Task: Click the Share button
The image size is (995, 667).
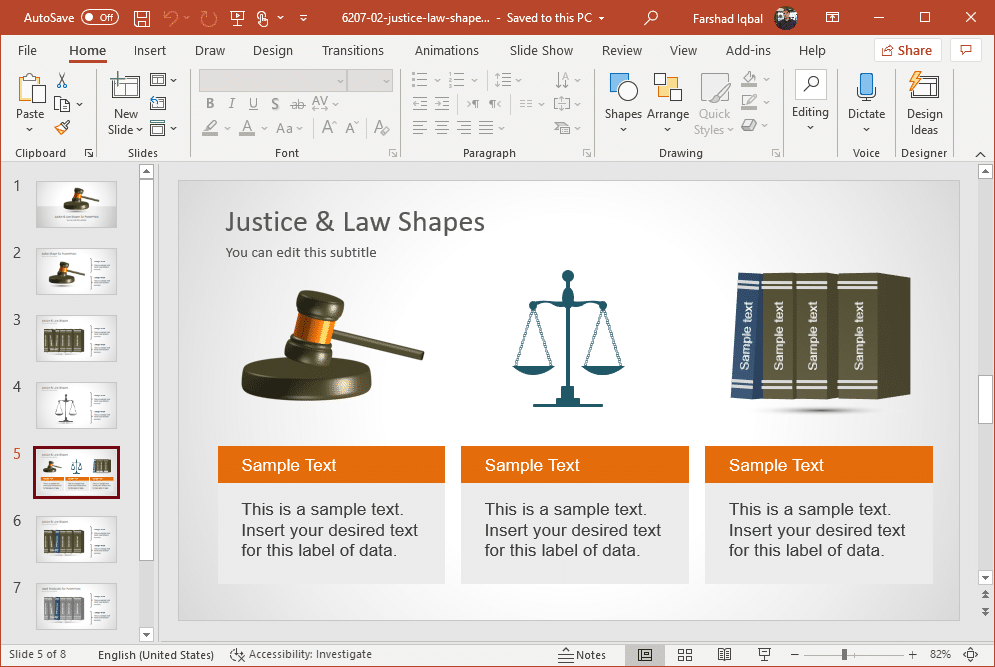Action: [x=904, y=51]
